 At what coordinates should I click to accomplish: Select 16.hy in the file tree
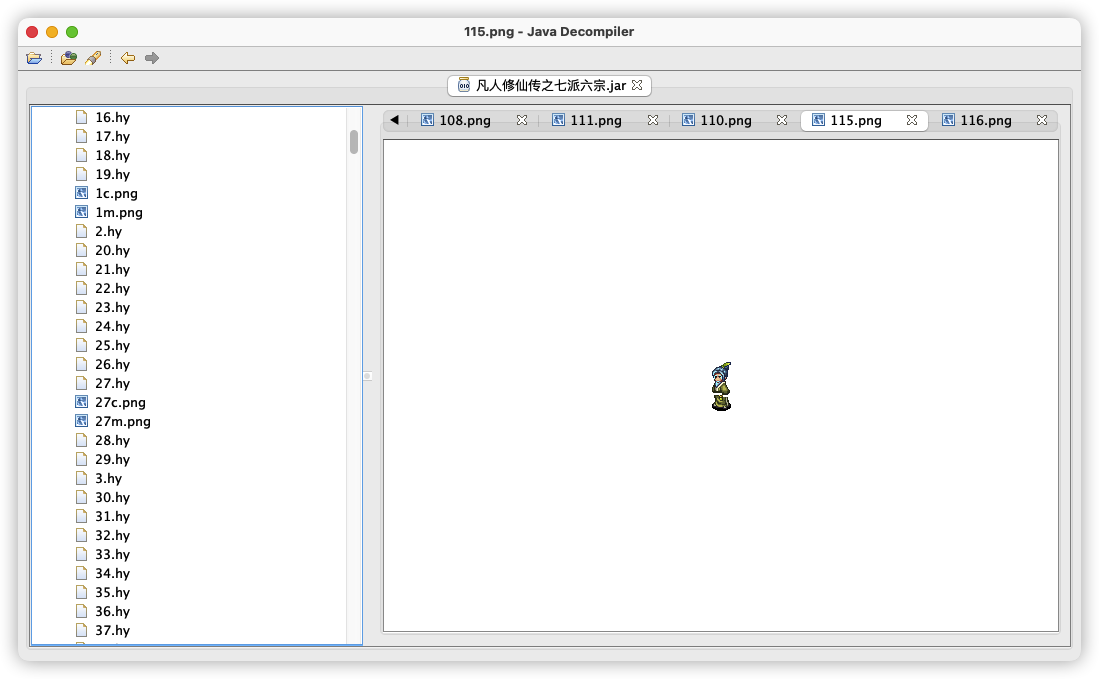coord(112,118)
